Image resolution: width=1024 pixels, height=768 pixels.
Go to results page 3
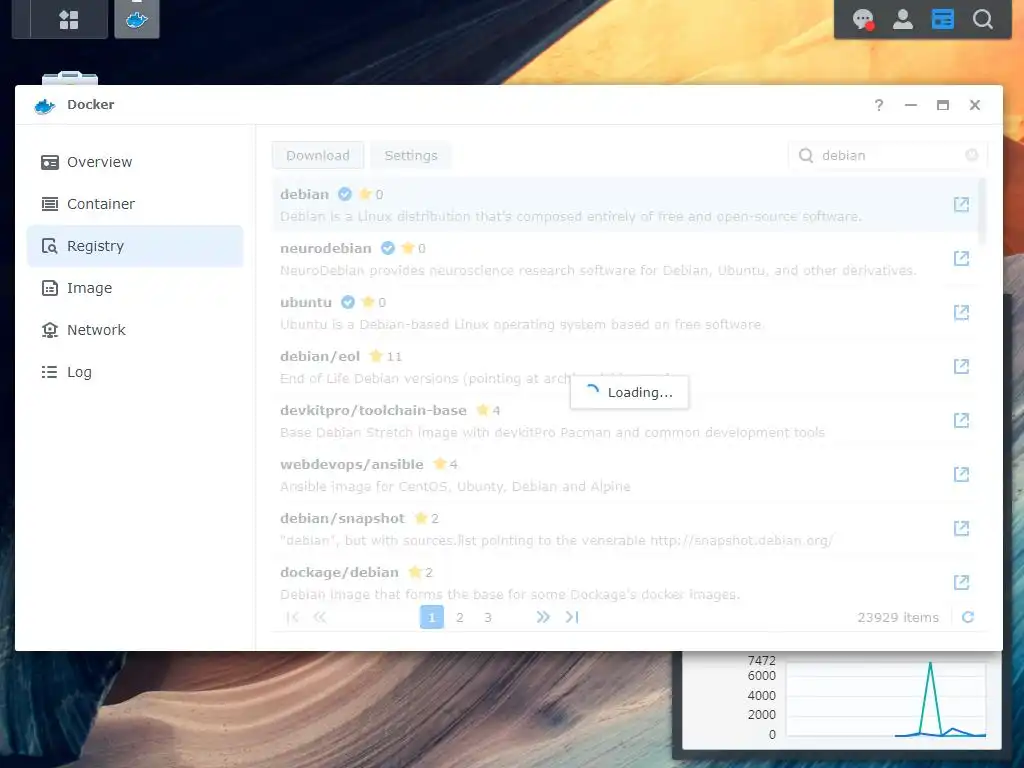[488, 617]
